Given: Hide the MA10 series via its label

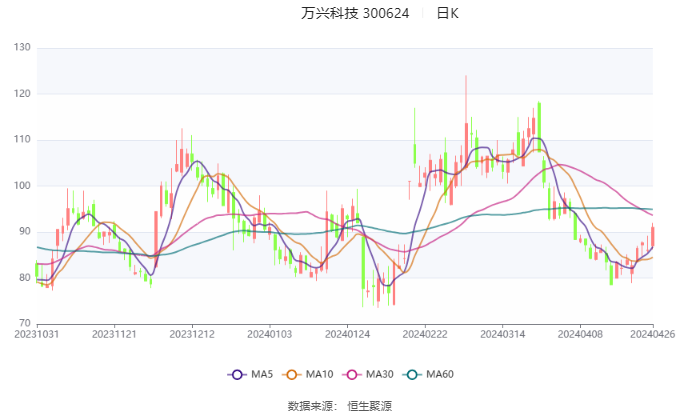Looking at the screenshot, I should 319,374.
